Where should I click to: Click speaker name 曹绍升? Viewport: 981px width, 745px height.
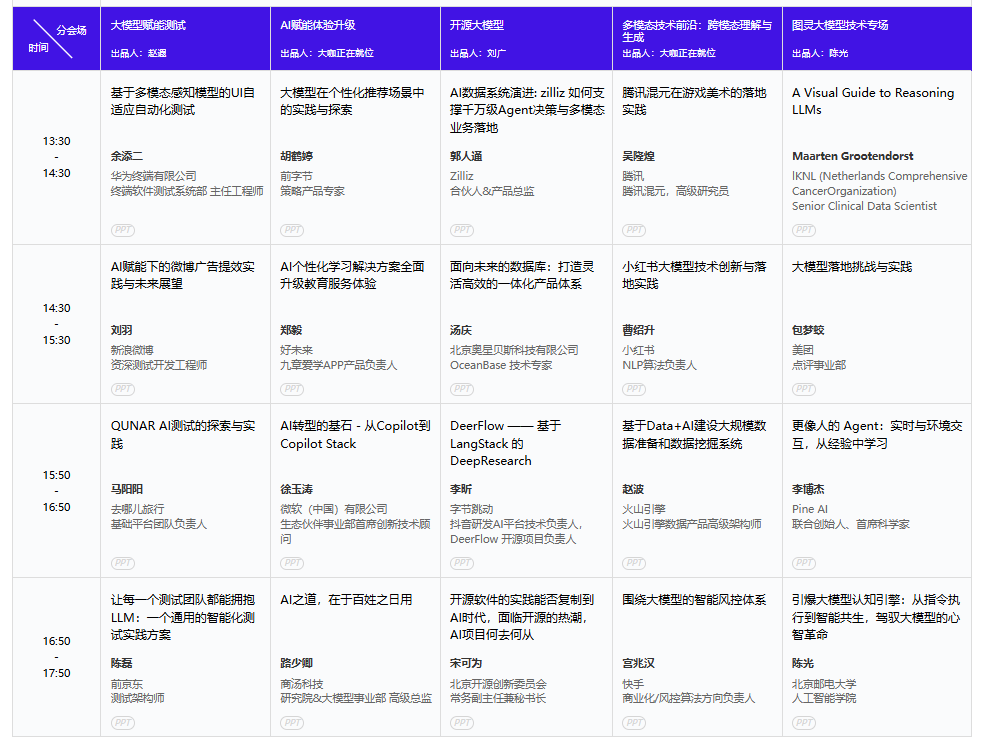click(638, 330)
